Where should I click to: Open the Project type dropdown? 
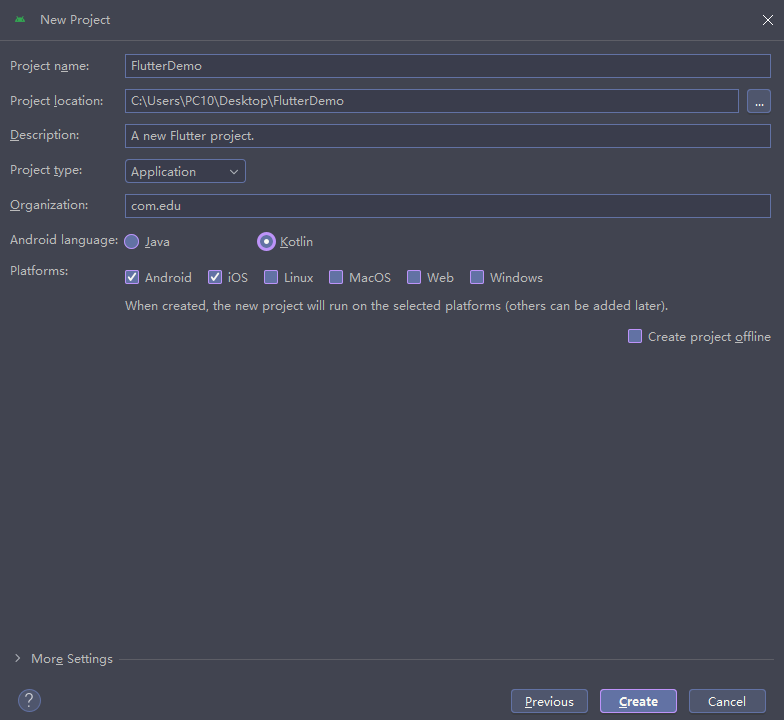(x=185, y=172)
